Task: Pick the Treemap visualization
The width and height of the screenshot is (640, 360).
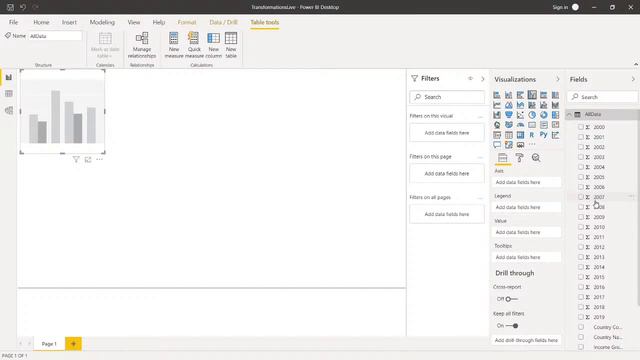Action: click(x=555, y=115)
